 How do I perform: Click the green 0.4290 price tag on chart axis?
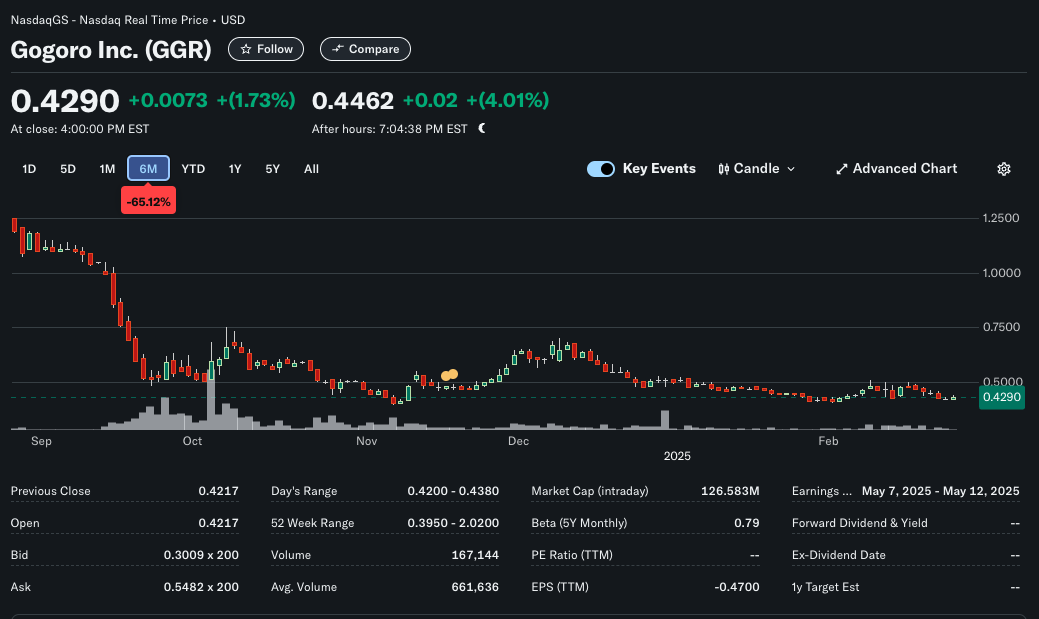click(1001, 397)
